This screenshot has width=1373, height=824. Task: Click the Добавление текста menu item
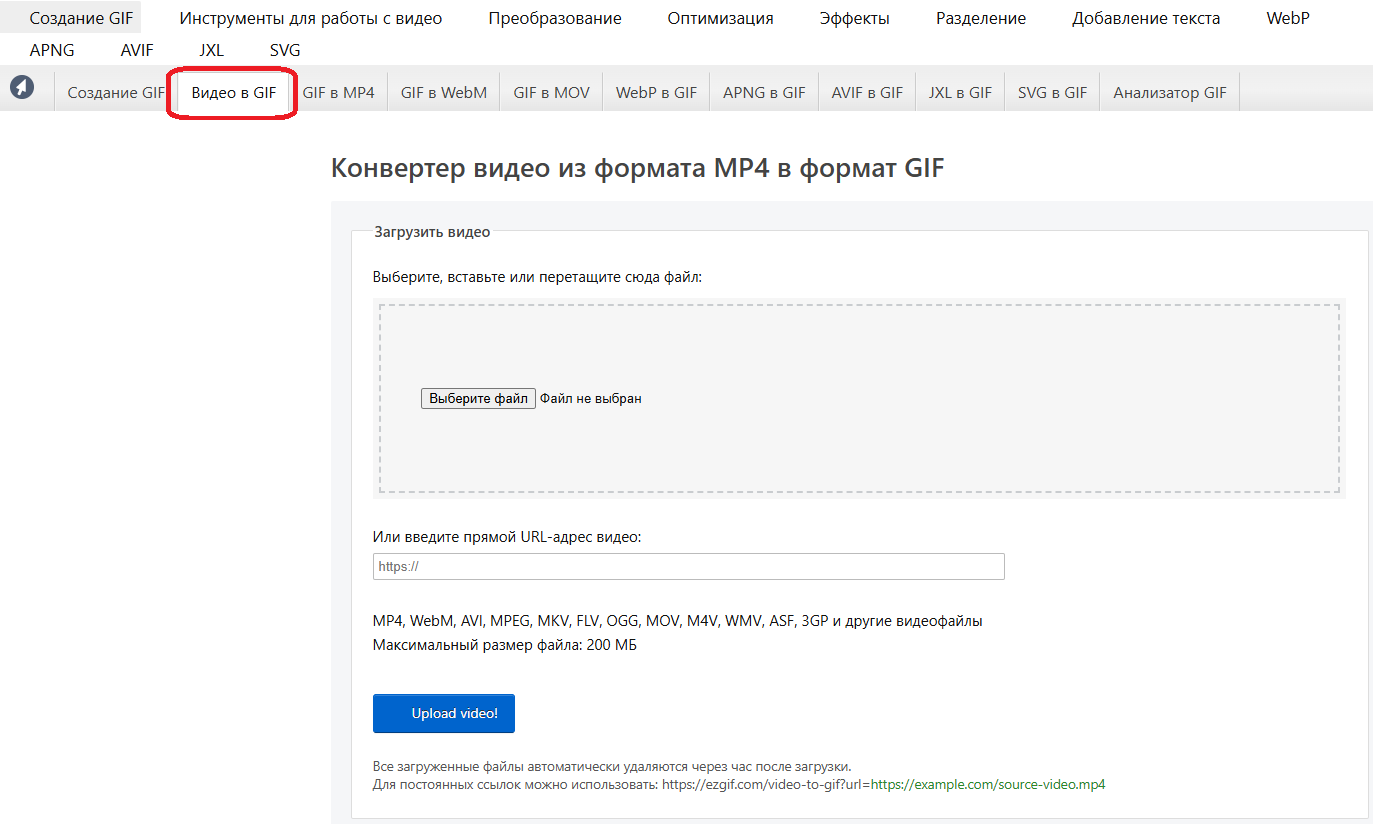click(x=1145, y=18)
